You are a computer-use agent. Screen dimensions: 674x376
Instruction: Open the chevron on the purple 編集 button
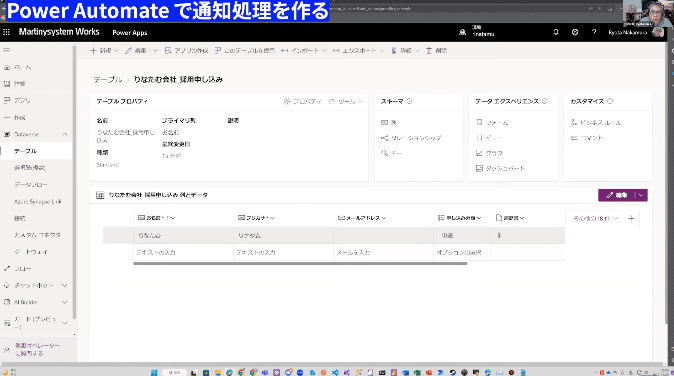tap(641, 195)
